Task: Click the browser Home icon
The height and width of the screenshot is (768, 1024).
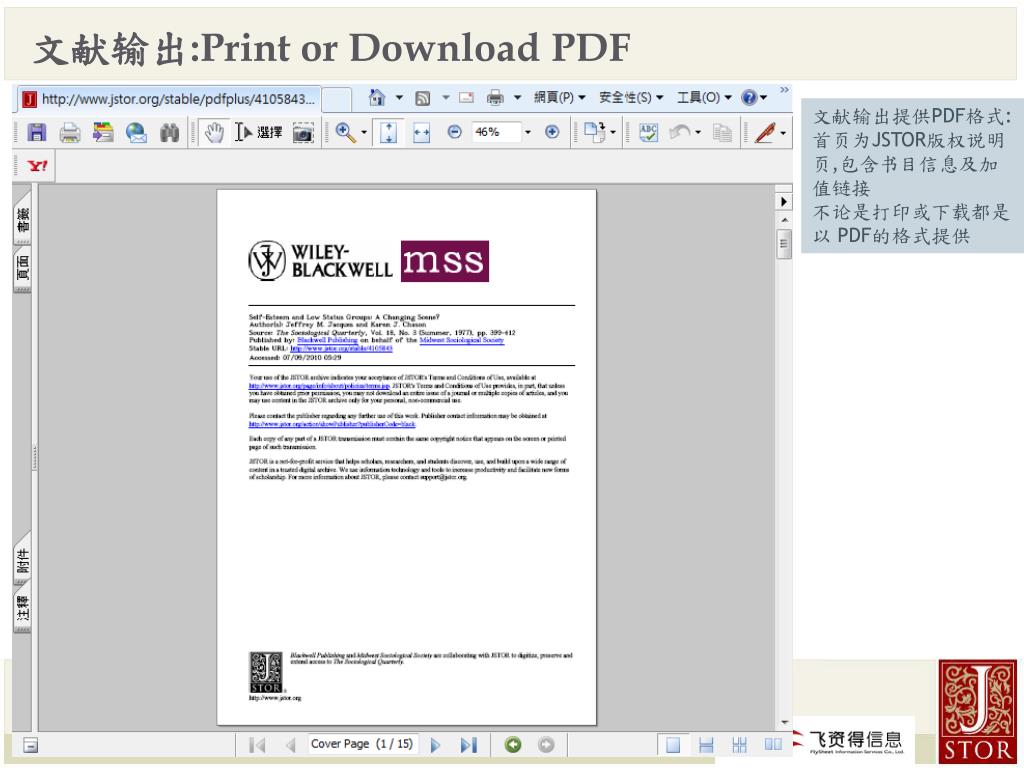Action: click(377, 97)
